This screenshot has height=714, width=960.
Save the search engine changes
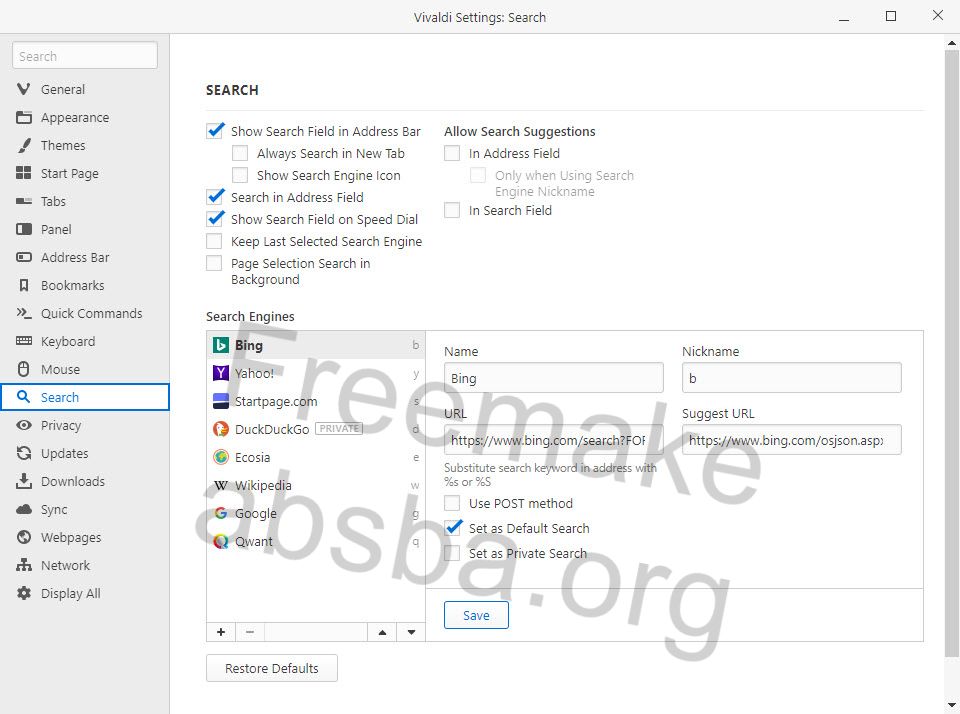pos(476,615)
